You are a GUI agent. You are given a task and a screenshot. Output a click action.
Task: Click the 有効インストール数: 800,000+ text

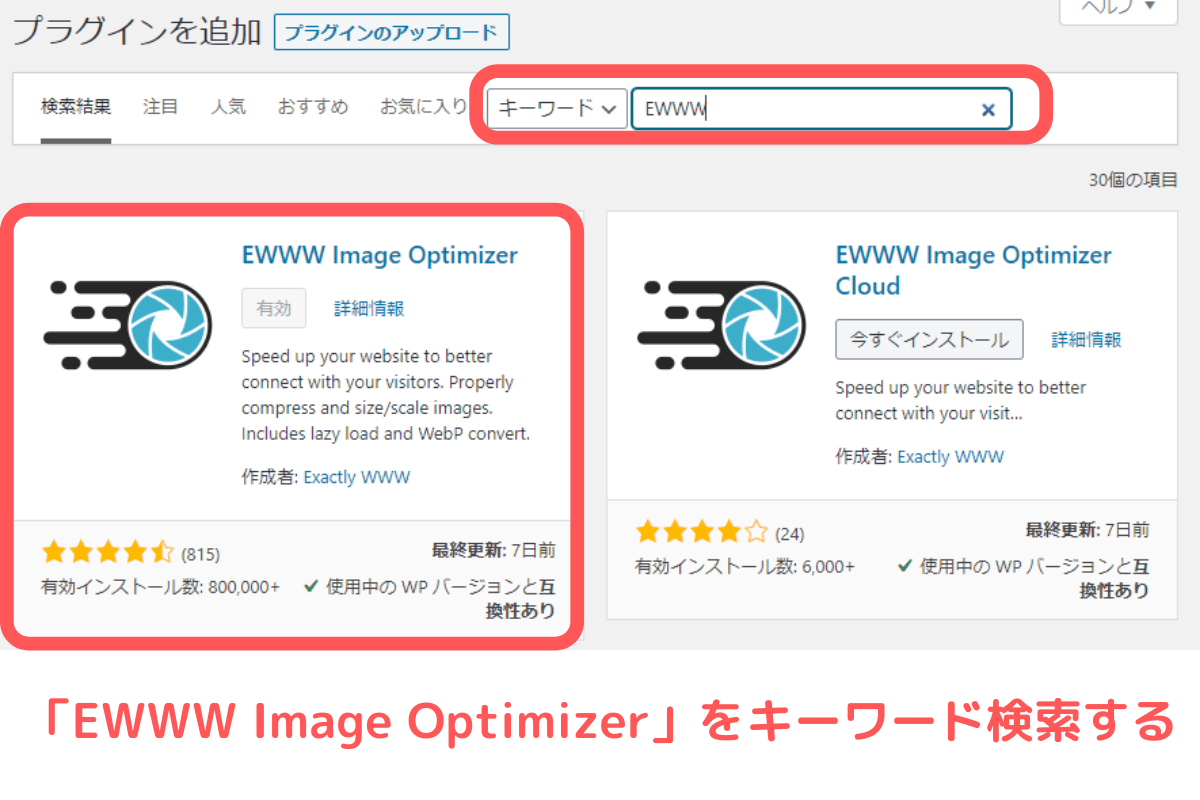pyautogui.click(x=161, y=587)
